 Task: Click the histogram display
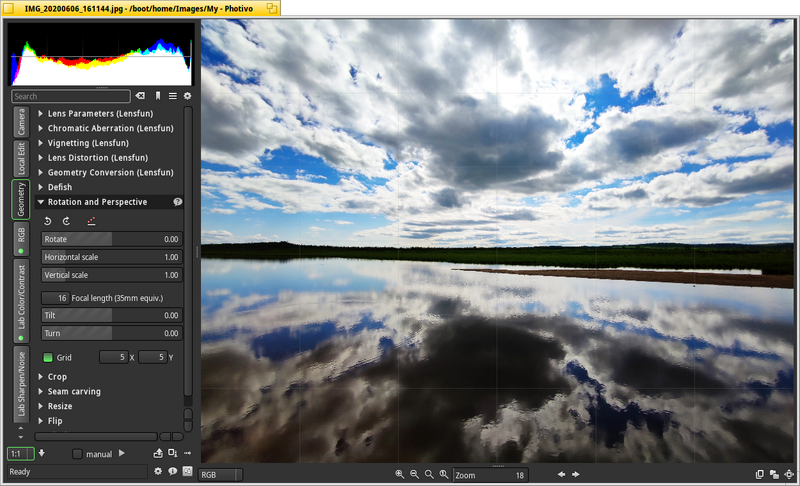[101, 54]
